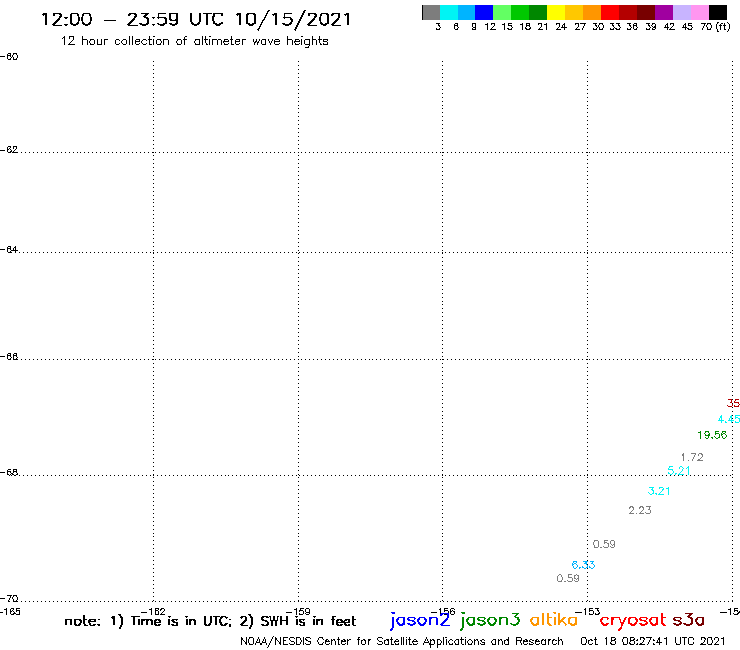740x650 pixels.
Task: Click the '-64' latitude axis label
Action: click(x=9, y=249)
